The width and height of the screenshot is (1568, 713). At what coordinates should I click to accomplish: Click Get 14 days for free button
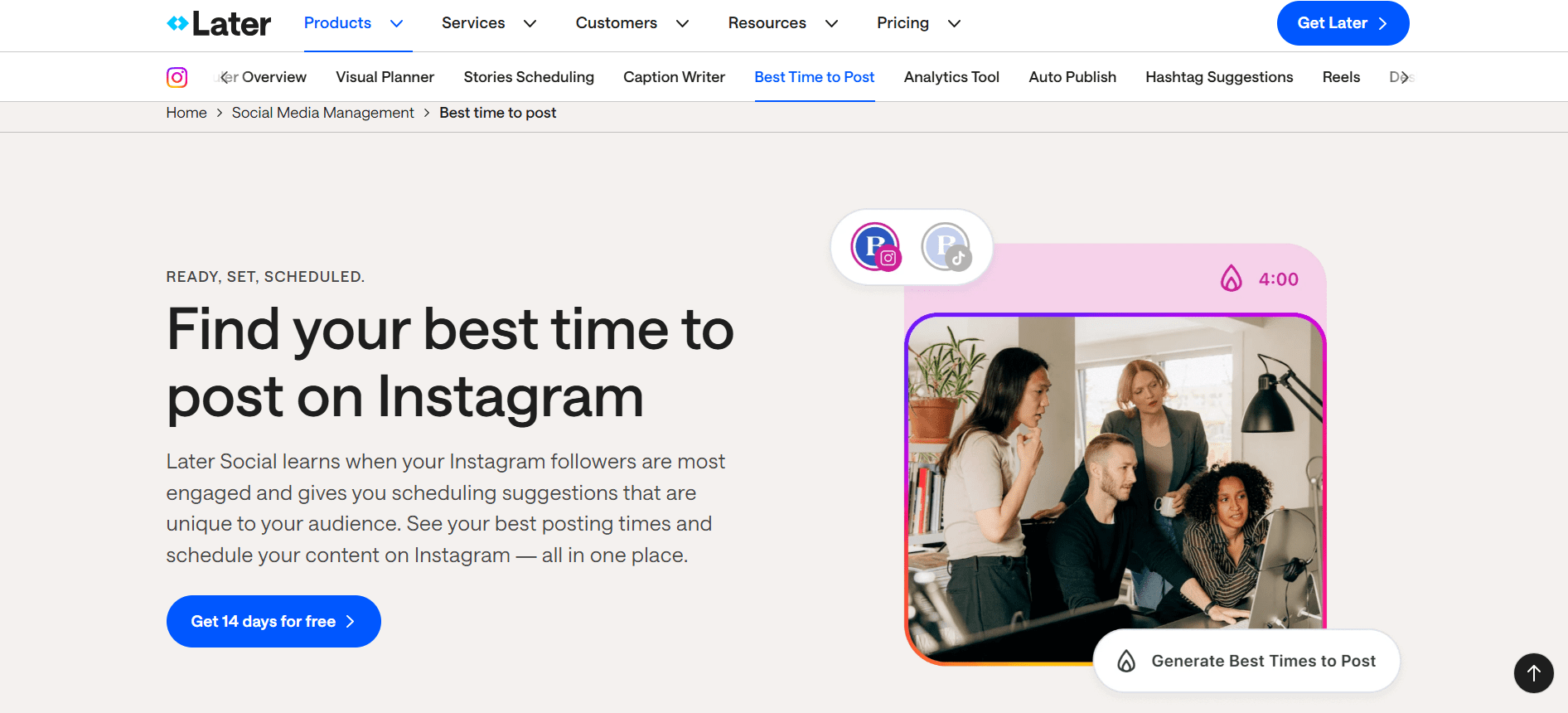273,621
